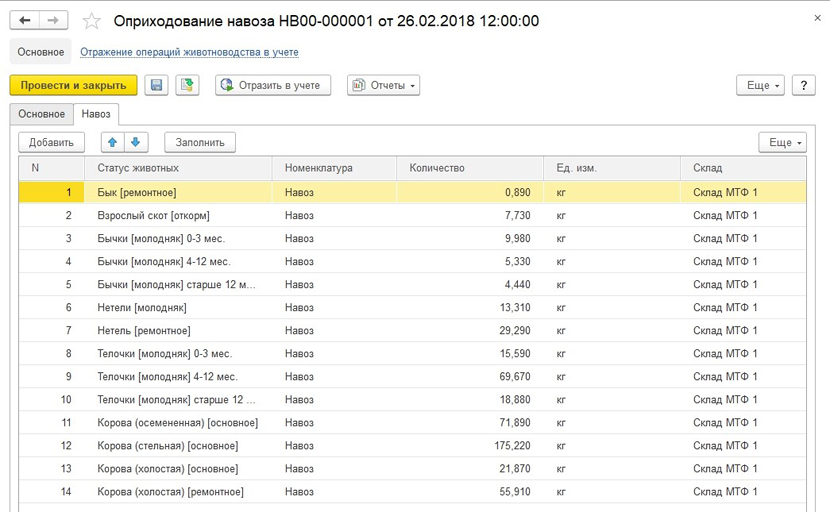Select the Навоз tab
The width and height of the screenshot is (830, 512).
96,114
